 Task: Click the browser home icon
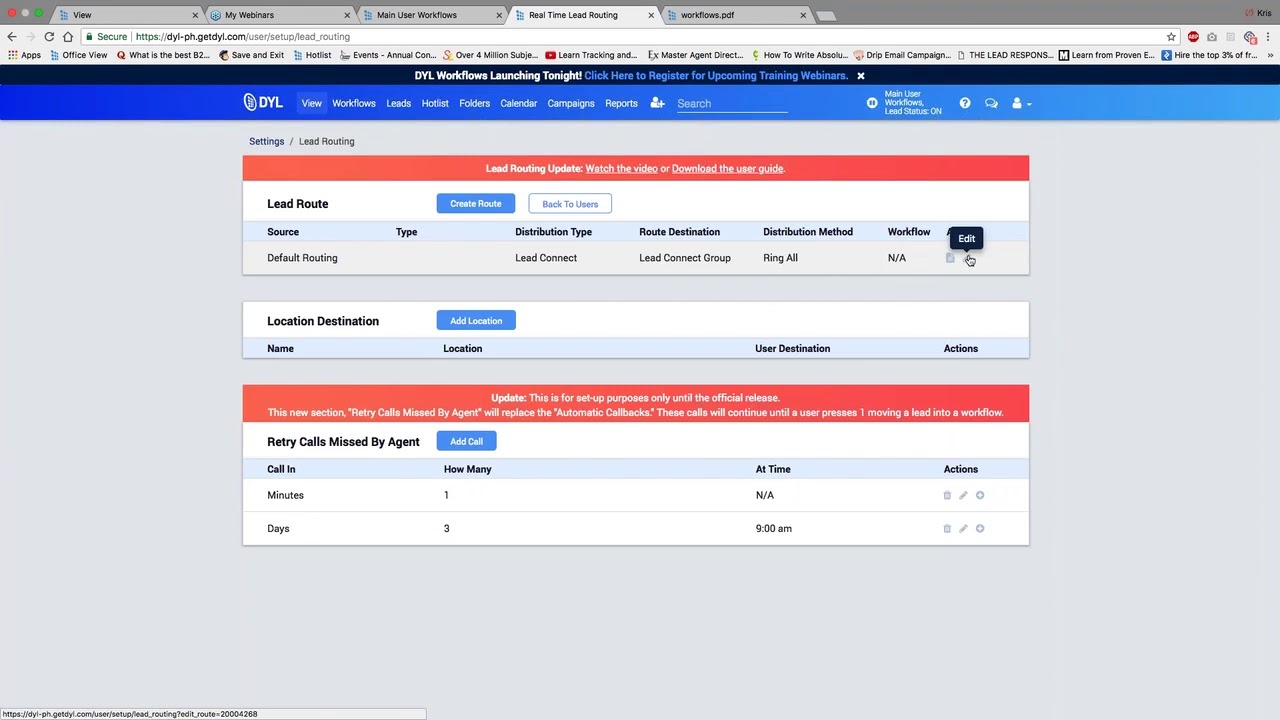[68, 36]
